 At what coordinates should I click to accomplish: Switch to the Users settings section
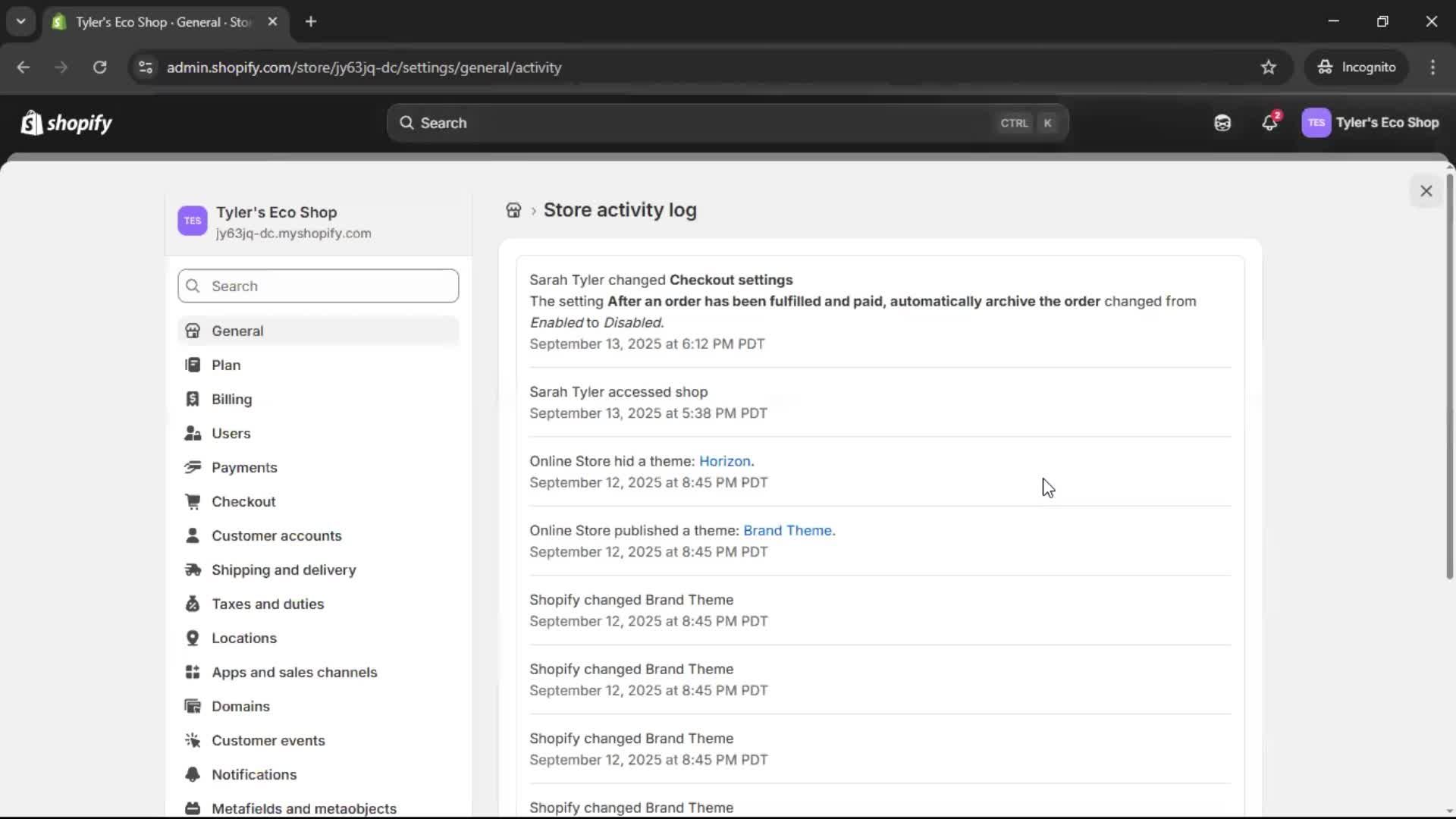pyautogui.click(x=231, y=433)
